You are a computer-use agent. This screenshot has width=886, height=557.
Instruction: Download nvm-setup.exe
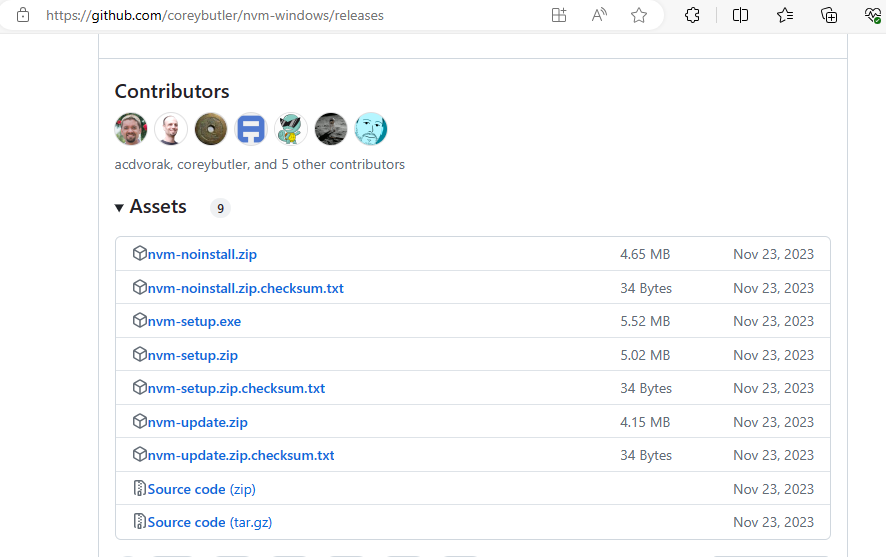pyautogui.click(x=194, y=321)
